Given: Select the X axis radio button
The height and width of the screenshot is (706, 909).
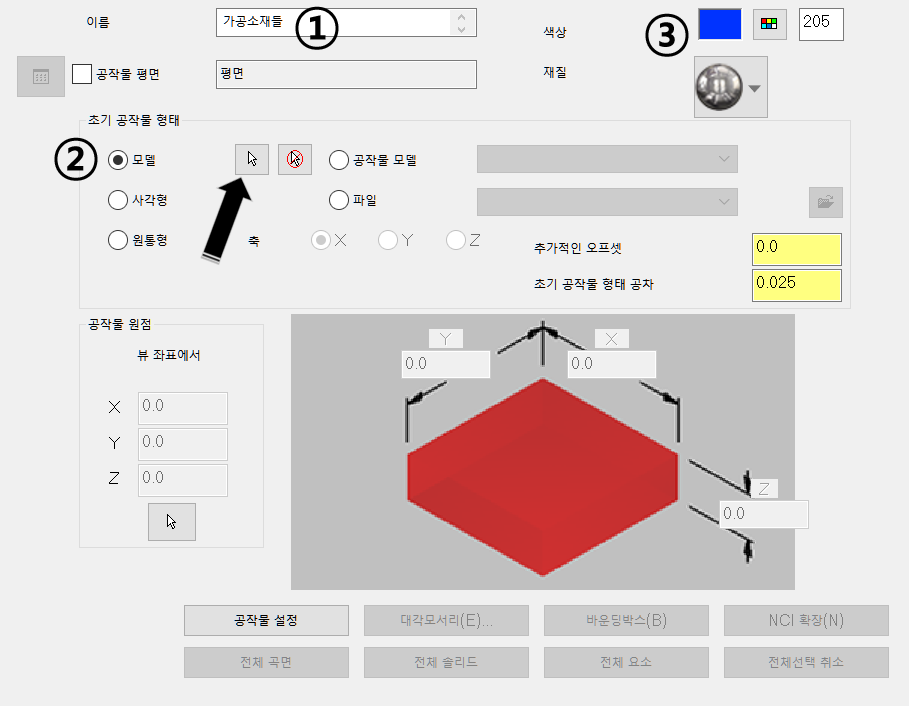Looking at the screenshot, I should 321,240.
